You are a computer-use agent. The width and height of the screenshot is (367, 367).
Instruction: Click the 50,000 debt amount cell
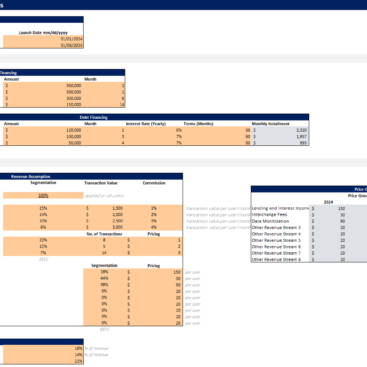(x=43, y=143)
